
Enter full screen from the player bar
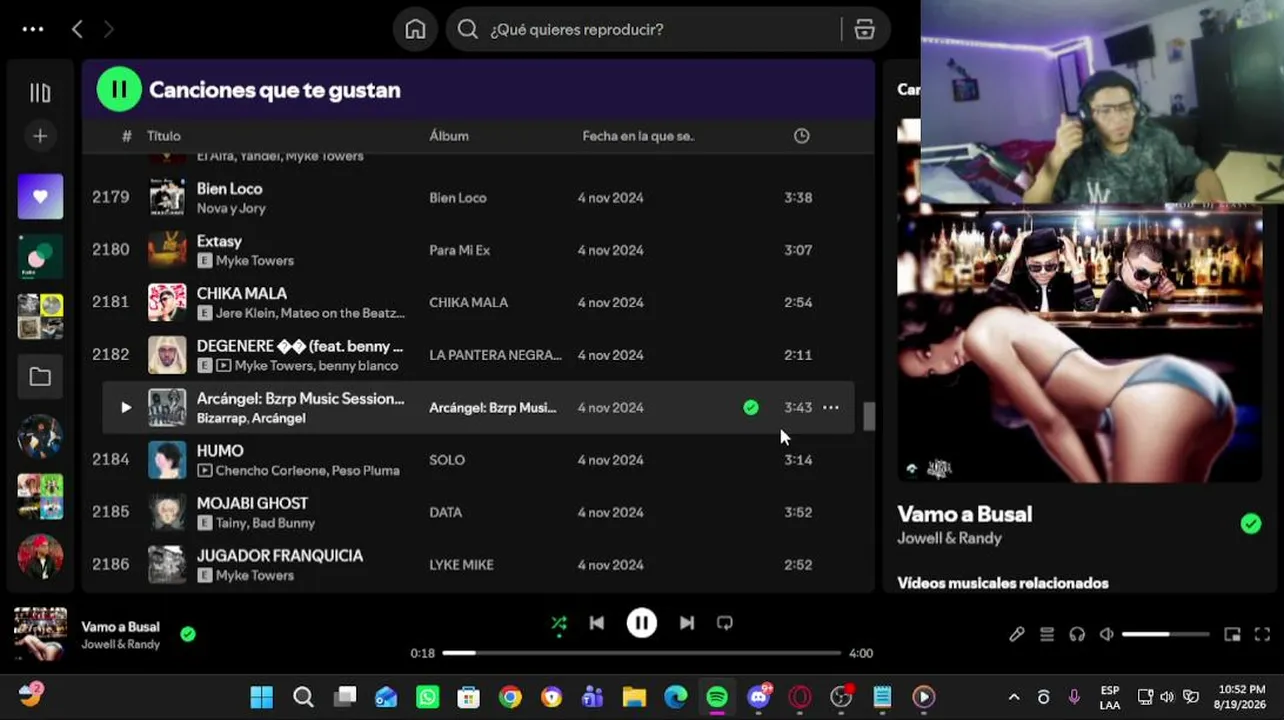pyautogui.click(x=1262, y=634)
